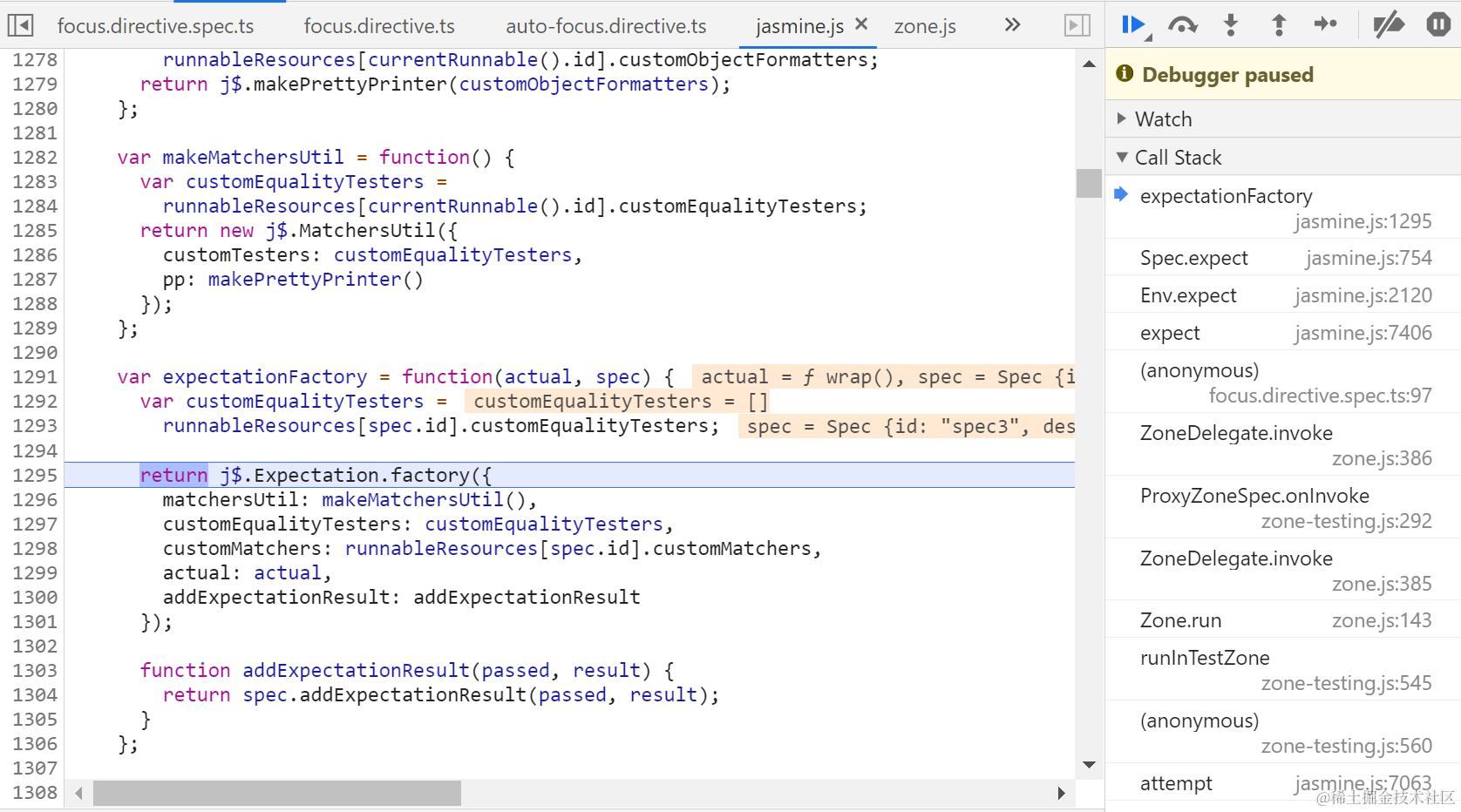The width and height of the screenshot is (1461, 812).
Task: Select the jasmine.js tab
Action: click(799, 26)
